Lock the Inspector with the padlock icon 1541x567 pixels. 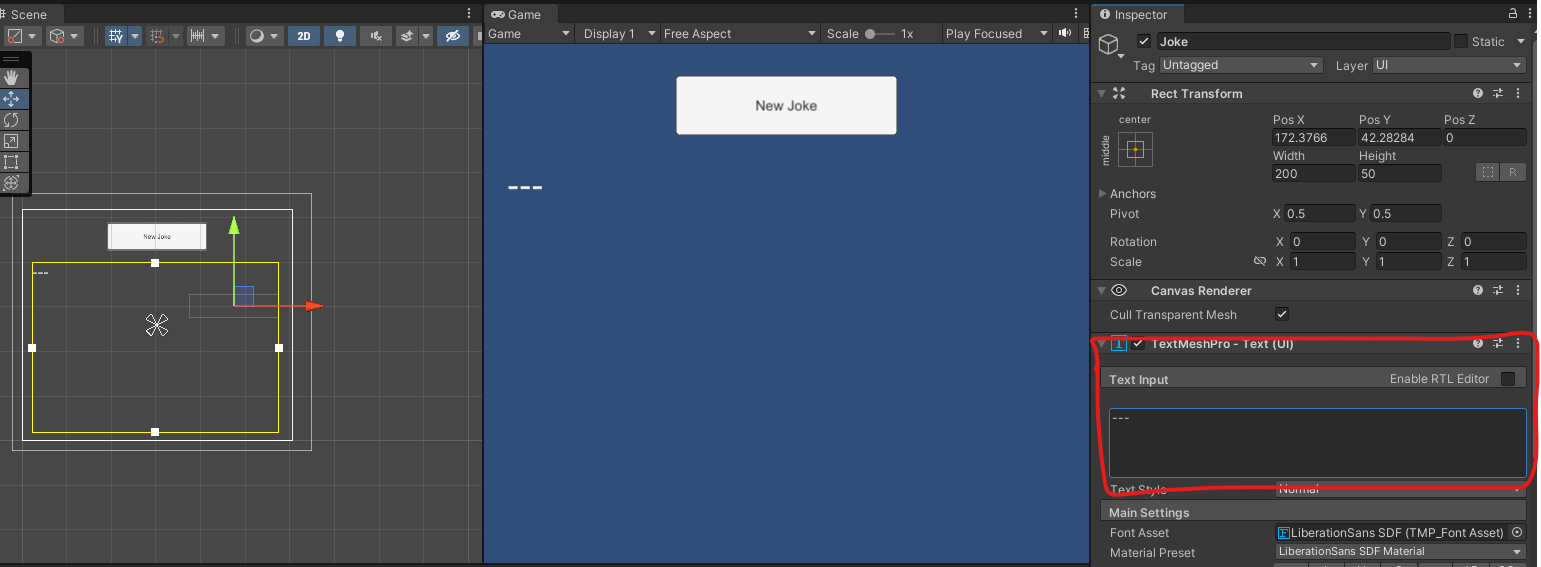(1512, 14)
